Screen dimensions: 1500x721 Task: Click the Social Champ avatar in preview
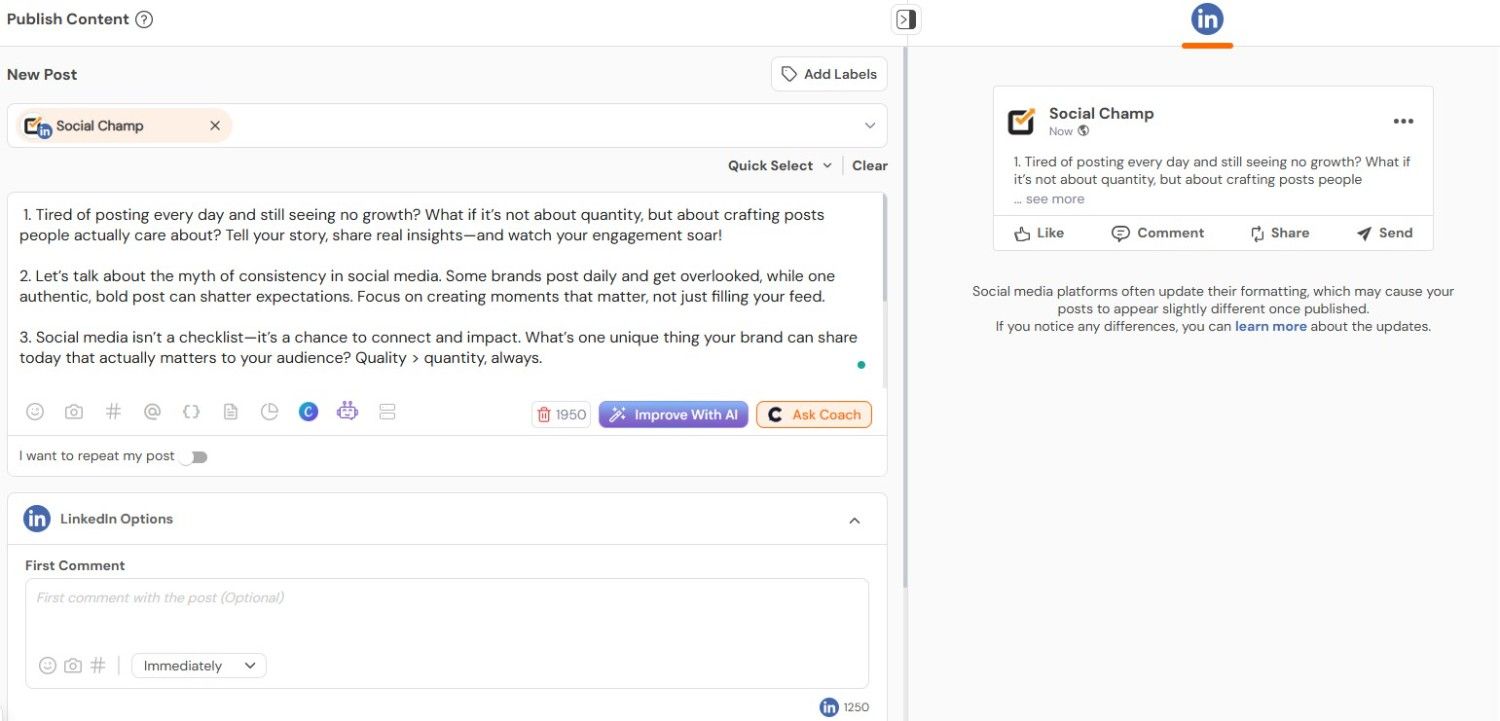1021,121
